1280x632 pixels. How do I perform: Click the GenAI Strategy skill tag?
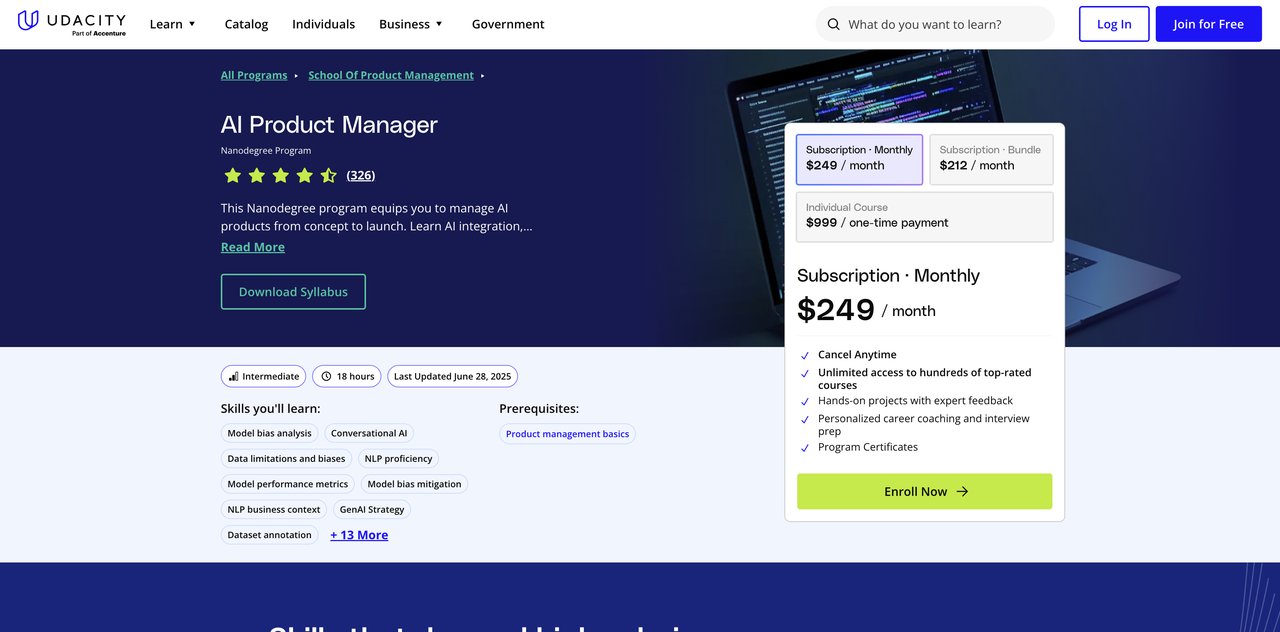[x=372, y=509]
